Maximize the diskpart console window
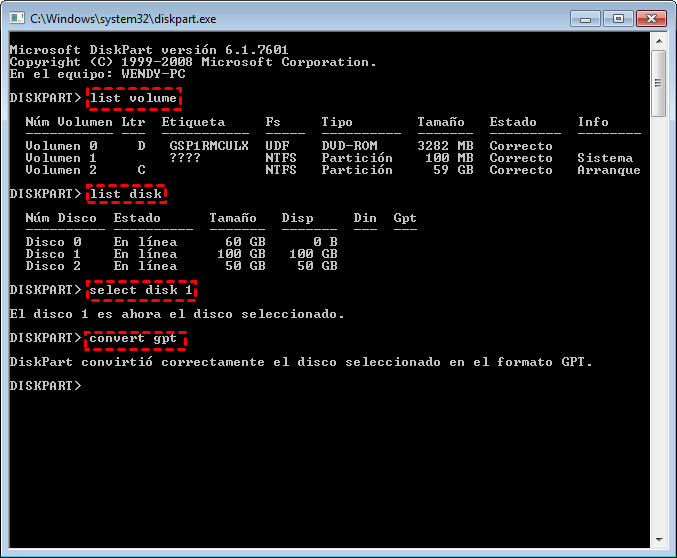This screenshot has height=558, width=677. point(617,18)
